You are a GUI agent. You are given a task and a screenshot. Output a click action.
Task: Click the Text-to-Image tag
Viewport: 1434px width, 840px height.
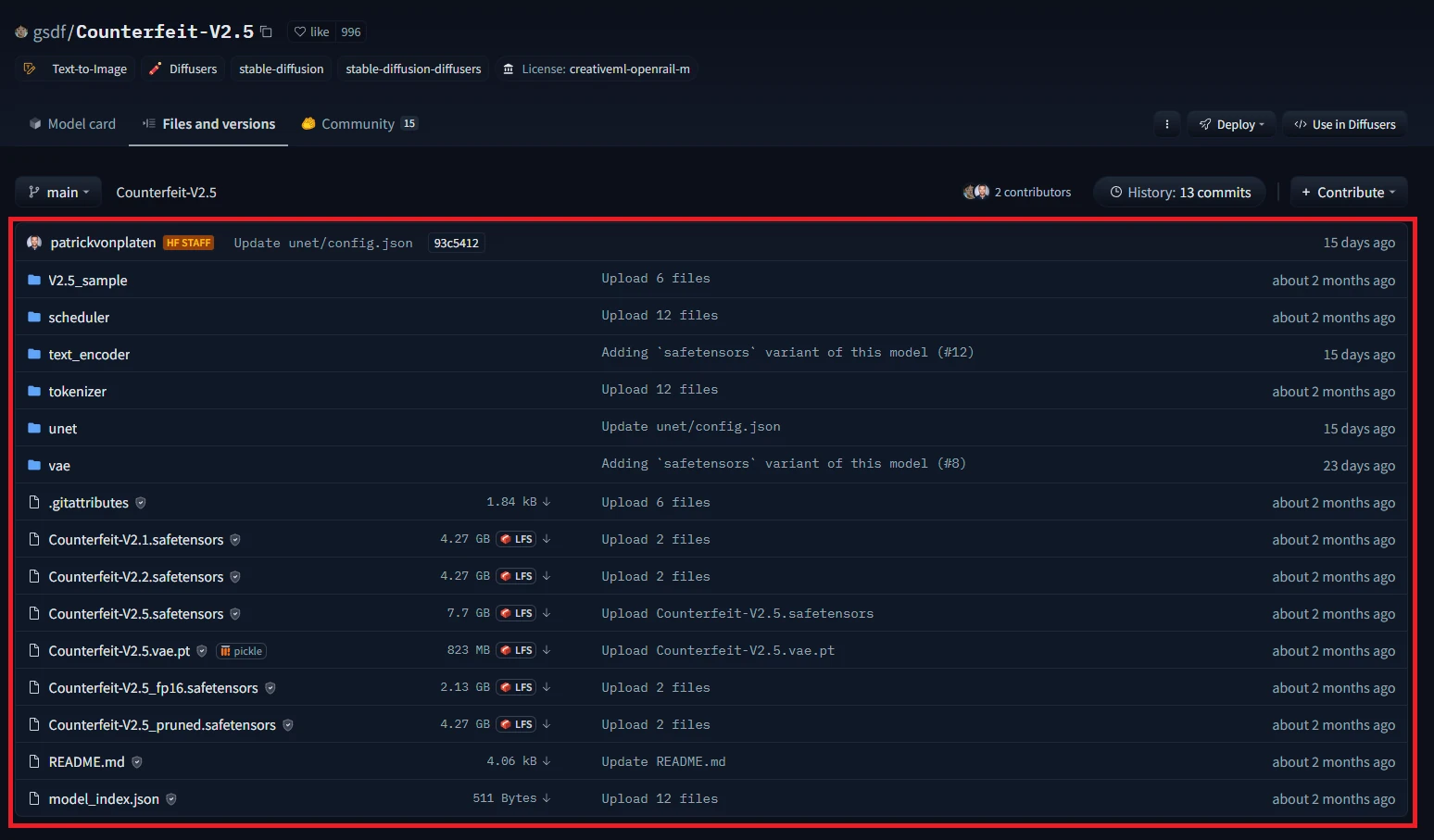click(89, 69)
